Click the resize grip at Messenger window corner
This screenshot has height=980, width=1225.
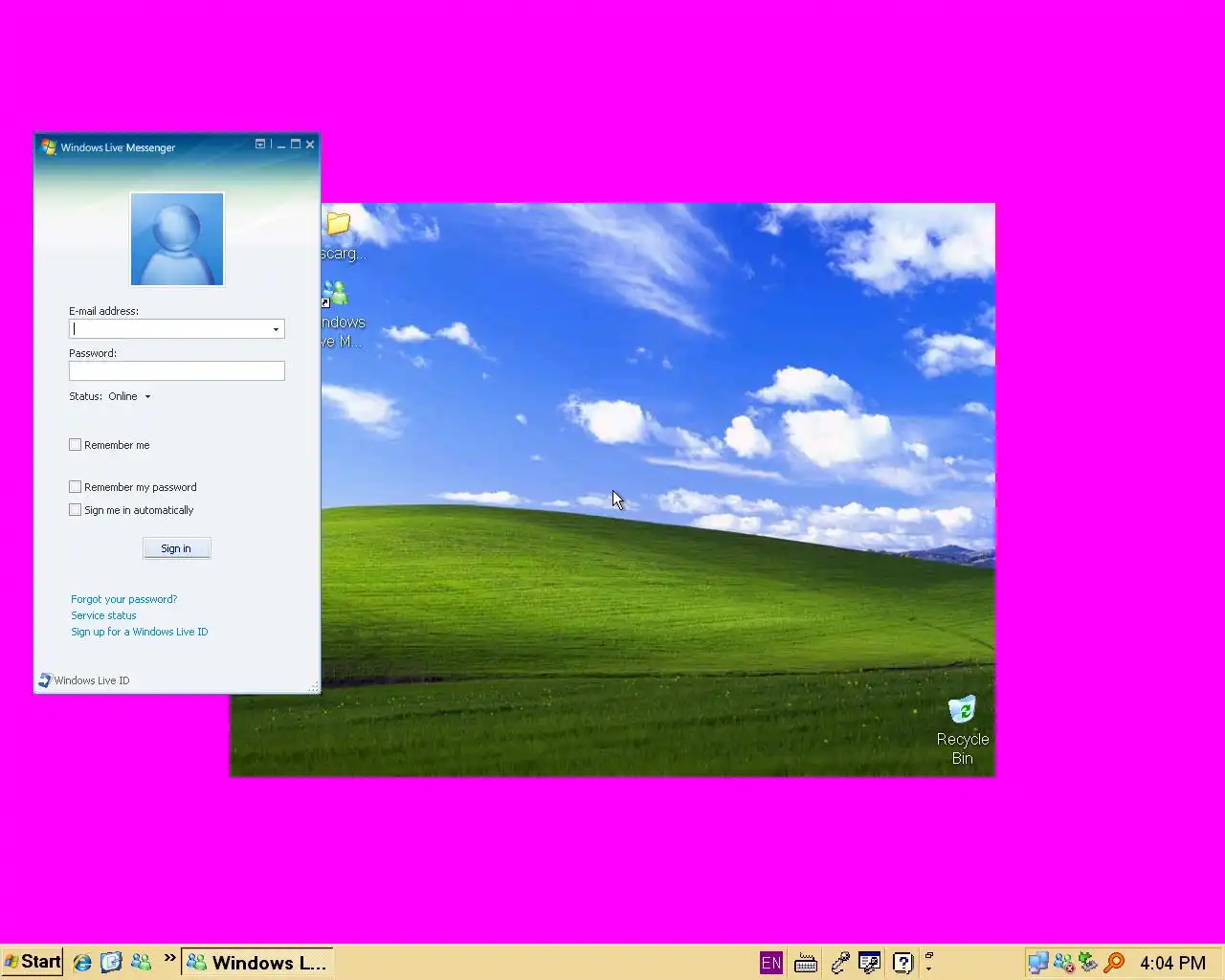point(314,687)
